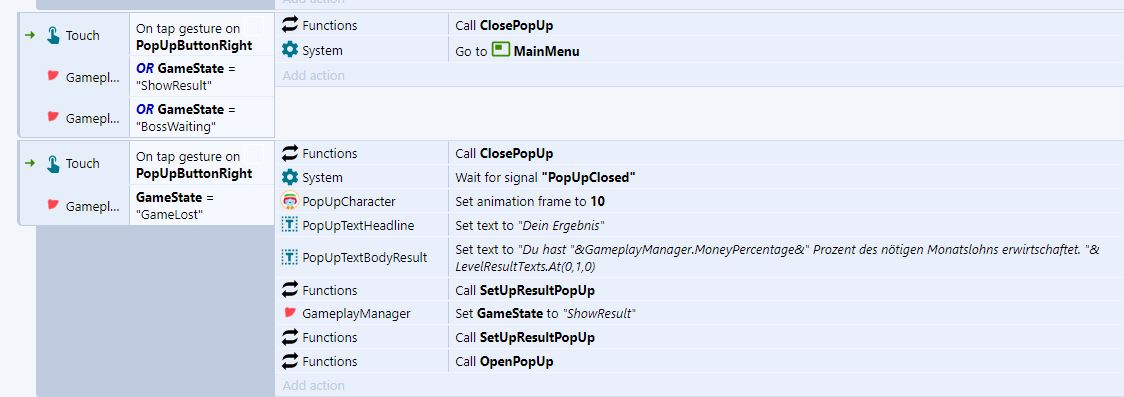The height and width of the screenshot is (397, 1124).
Task: Click the System gear icon for Wait for signal
Action: pyautogui.click(x=290, y=177)
